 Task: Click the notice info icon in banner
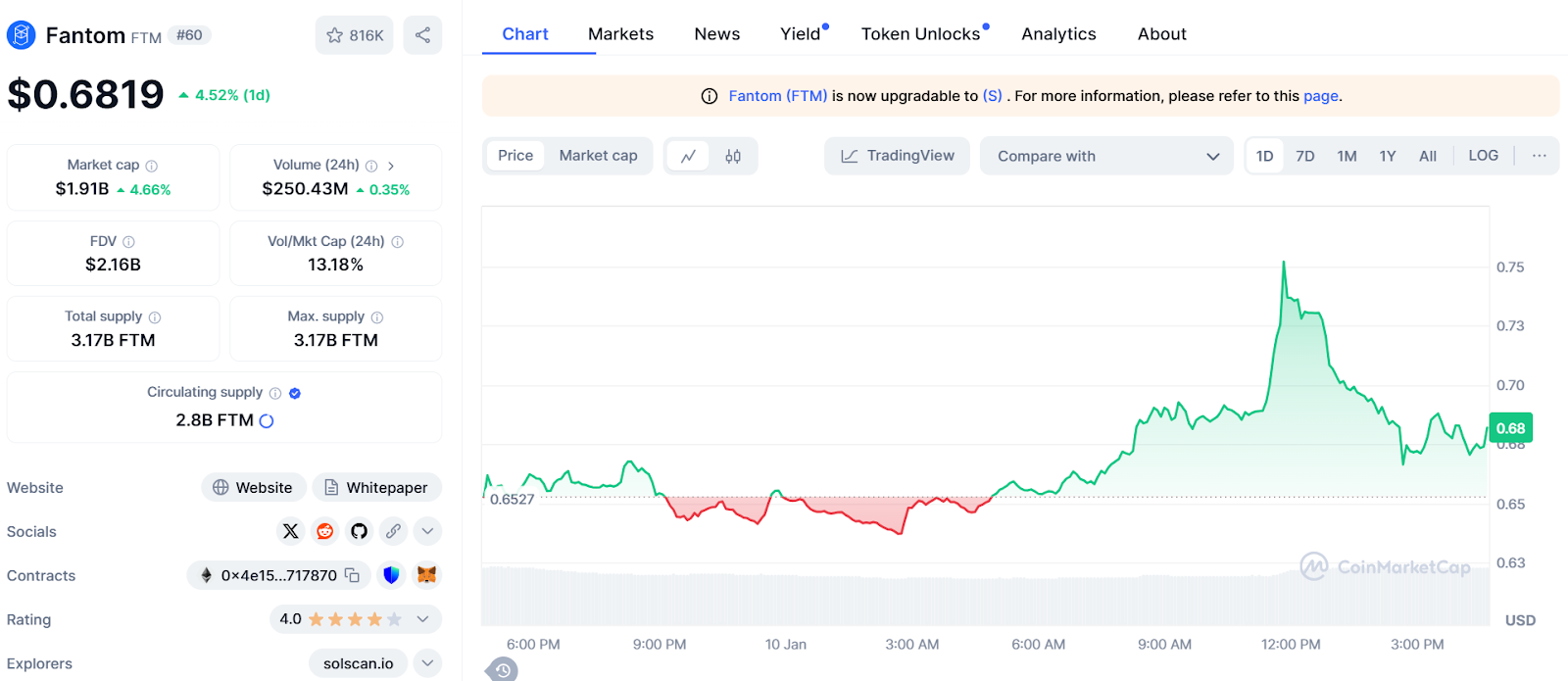[x=710, y=96]
